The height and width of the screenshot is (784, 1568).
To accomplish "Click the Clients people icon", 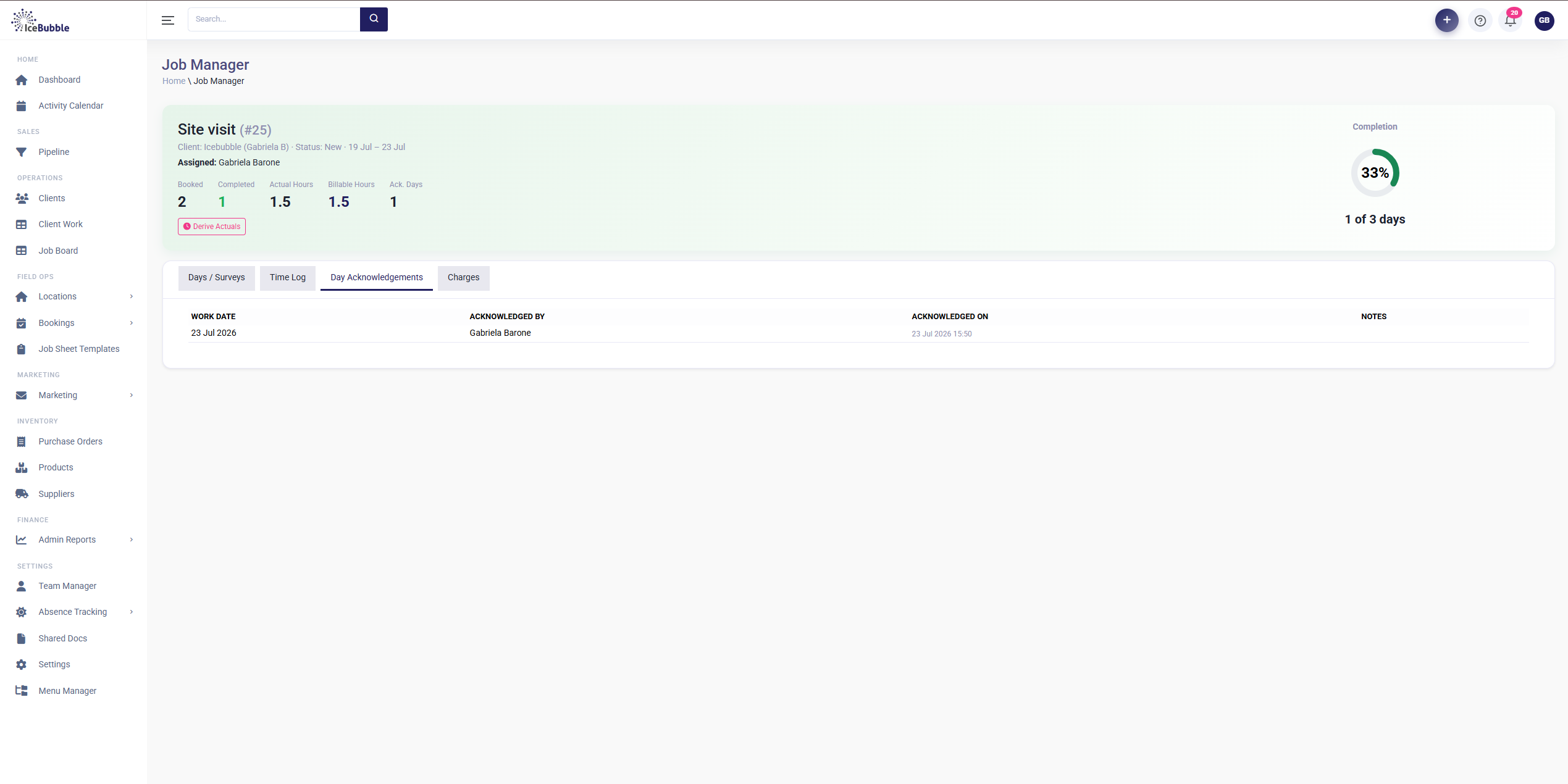I will click(22, 198).
